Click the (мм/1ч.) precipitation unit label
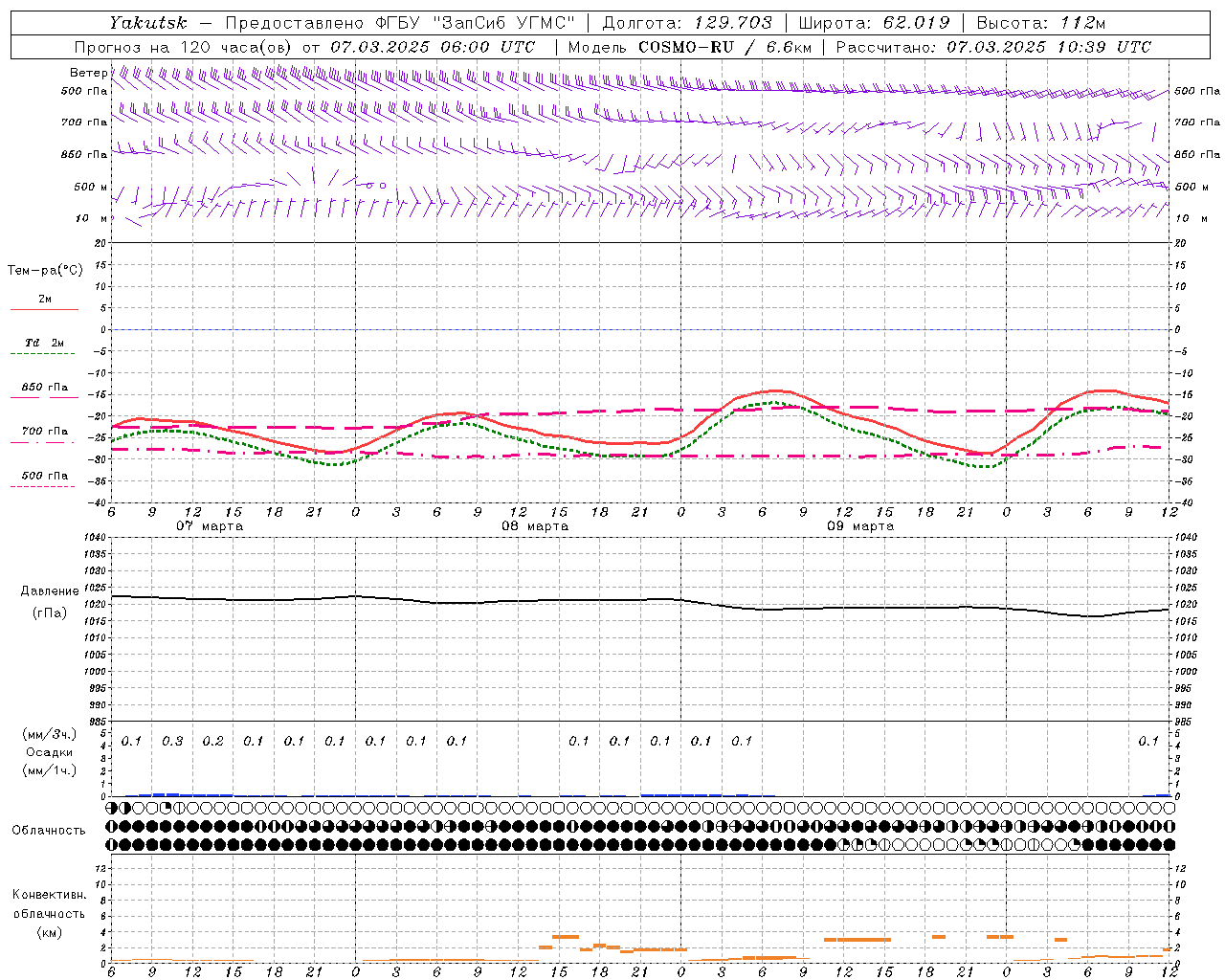 (50, 770)
